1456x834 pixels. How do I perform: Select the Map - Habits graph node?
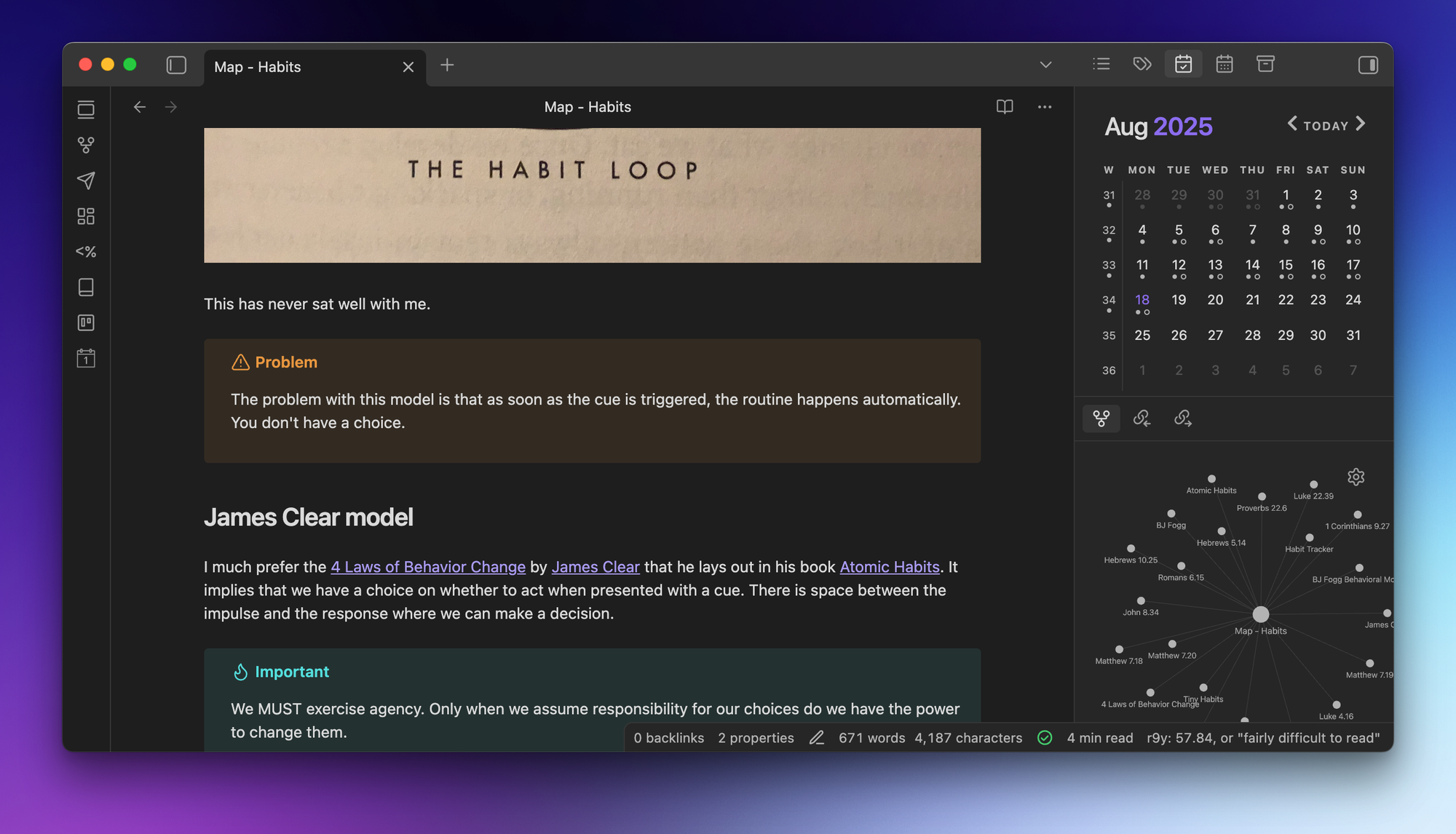[x=1261, y=614]
